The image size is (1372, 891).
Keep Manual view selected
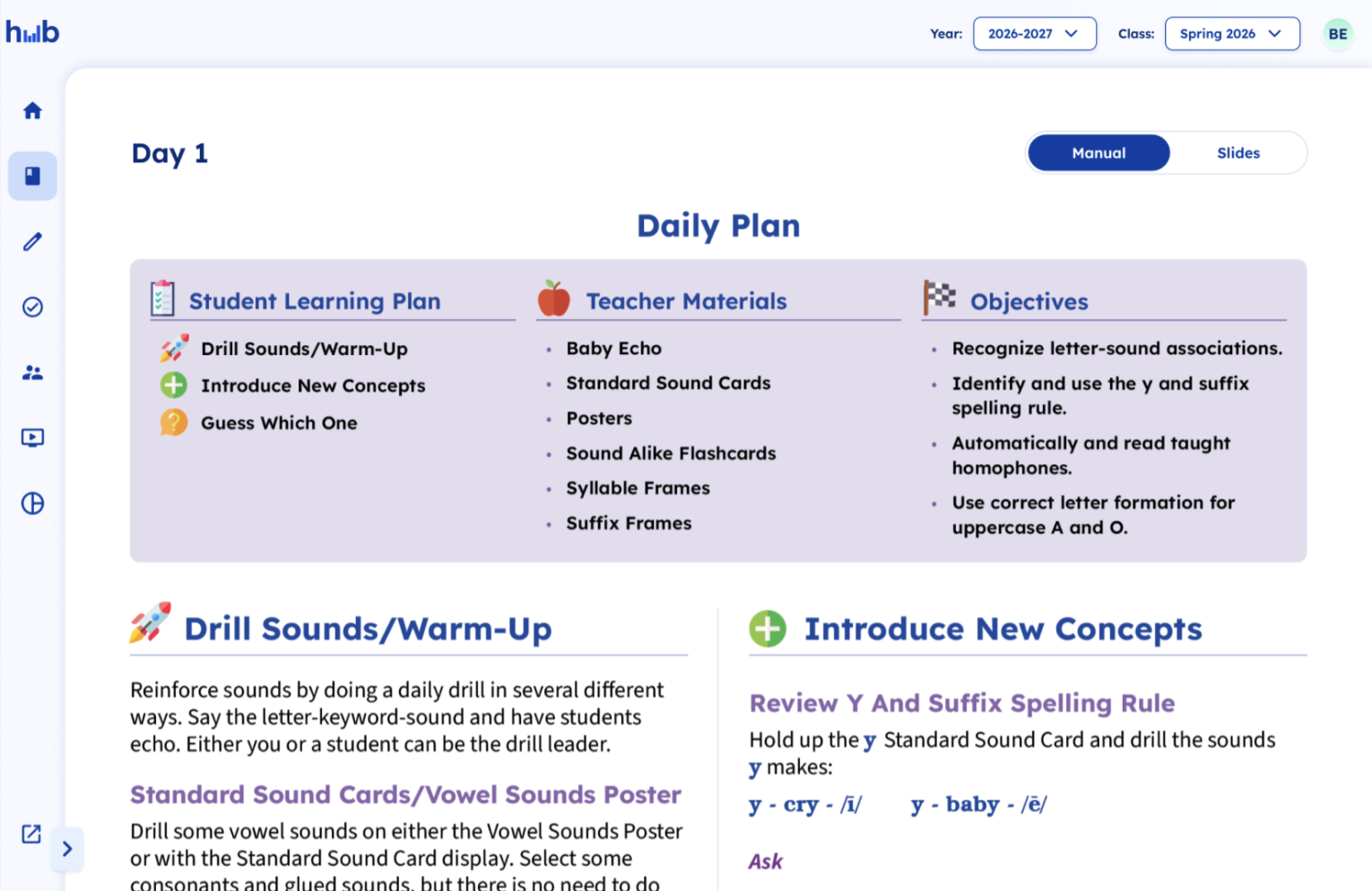tap(1098, 152)
